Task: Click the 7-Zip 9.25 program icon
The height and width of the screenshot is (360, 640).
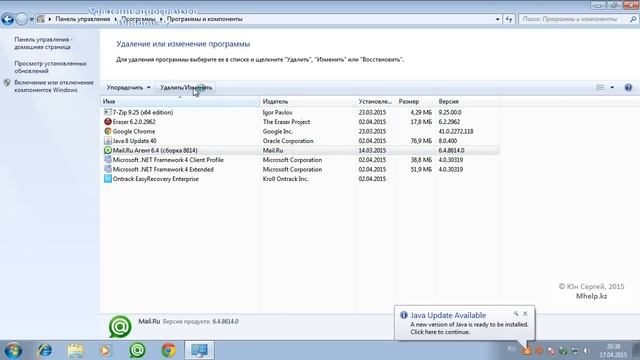Action: click(108, 112)
